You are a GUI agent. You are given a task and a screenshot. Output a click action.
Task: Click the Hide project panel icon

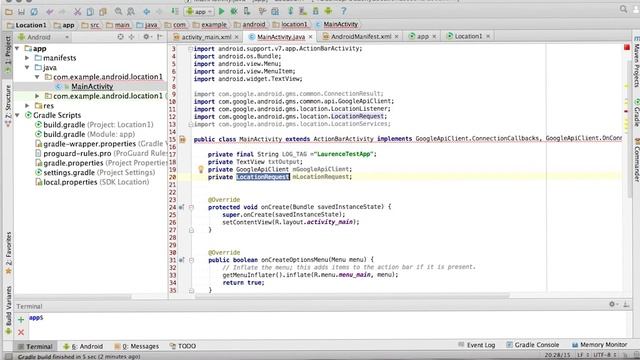click(160, 37)
